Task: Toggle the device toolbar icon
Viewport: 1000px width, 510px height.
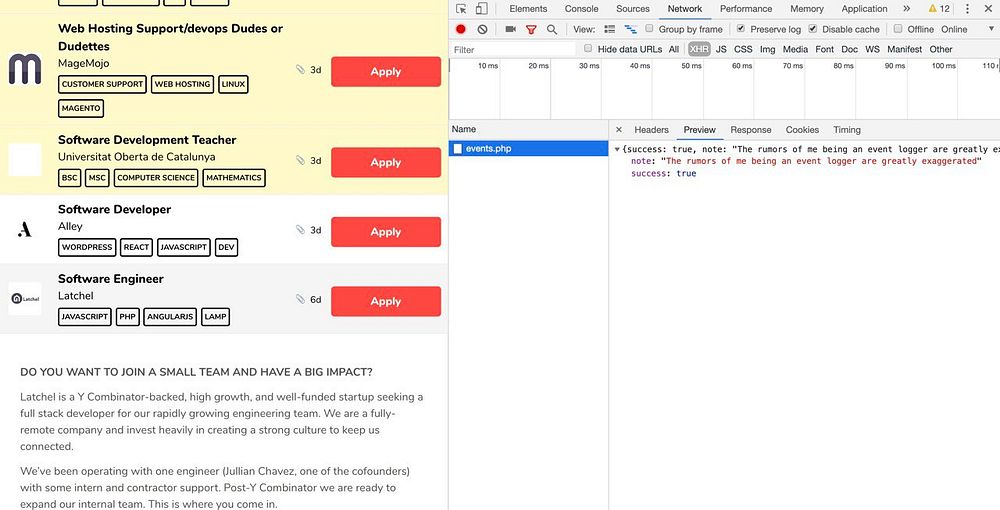Action: pos(482,9)
